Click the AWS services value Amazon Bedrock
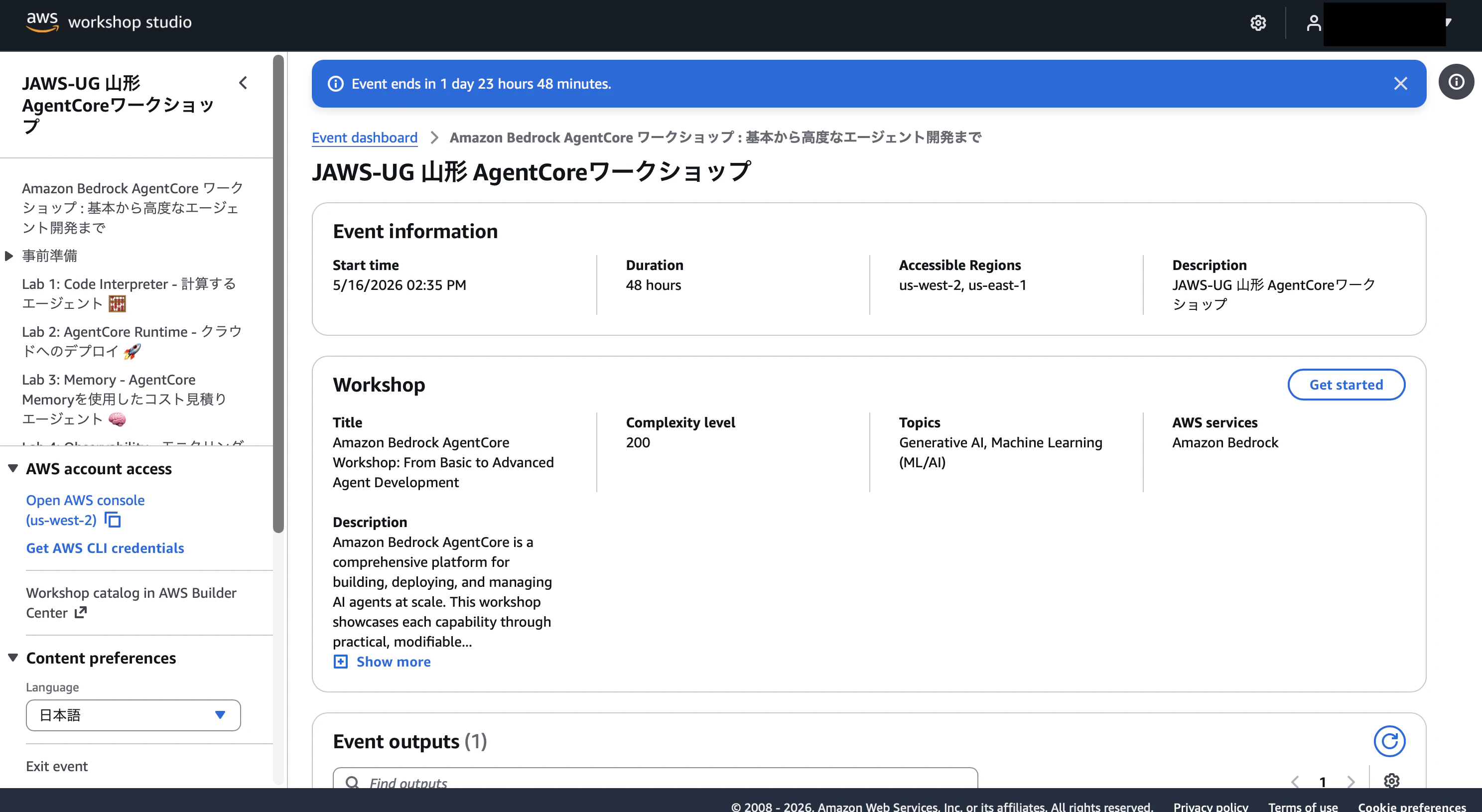Viewport: 1482px width, 812px height. tap(1225, 442)
